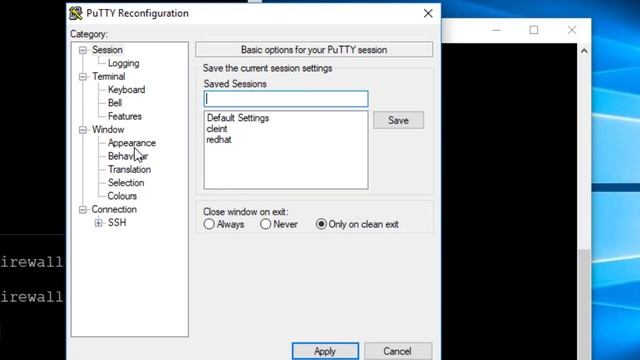Screen dimensions: 640x360
Task: Apply the reconfiguration changes
Action: (x=325, y=351)
